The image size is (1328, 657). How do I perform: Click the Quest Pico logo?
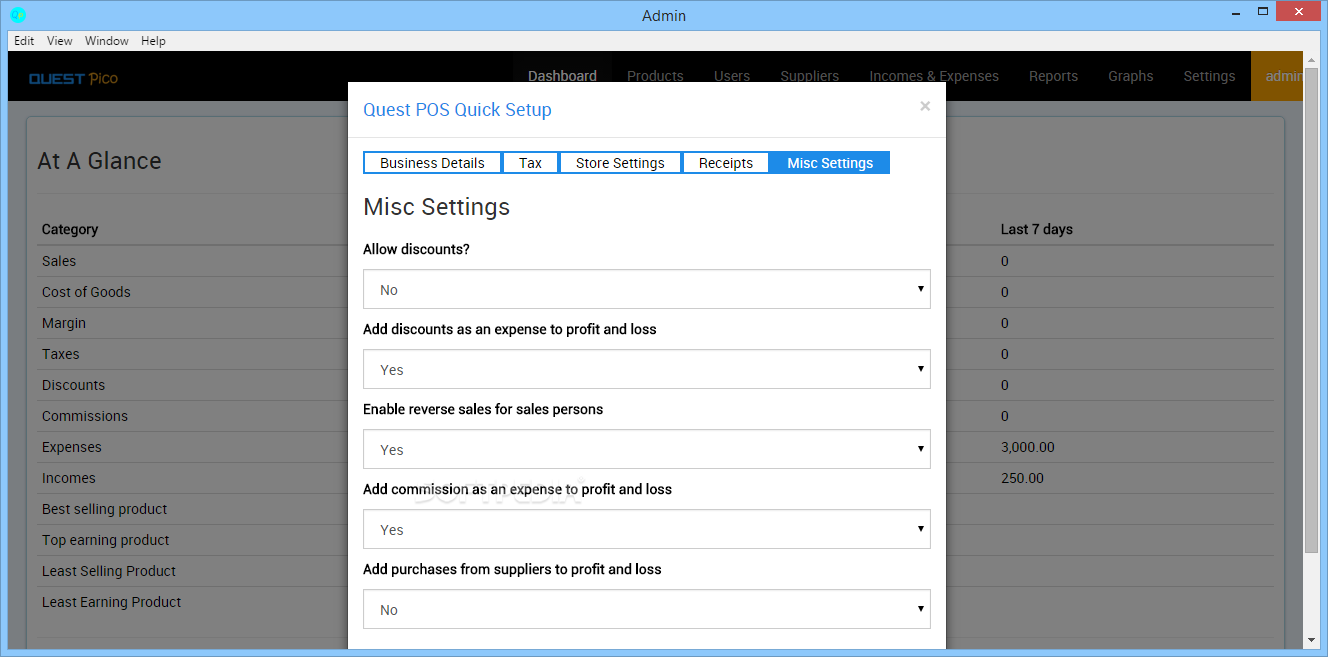coord(73,78)
